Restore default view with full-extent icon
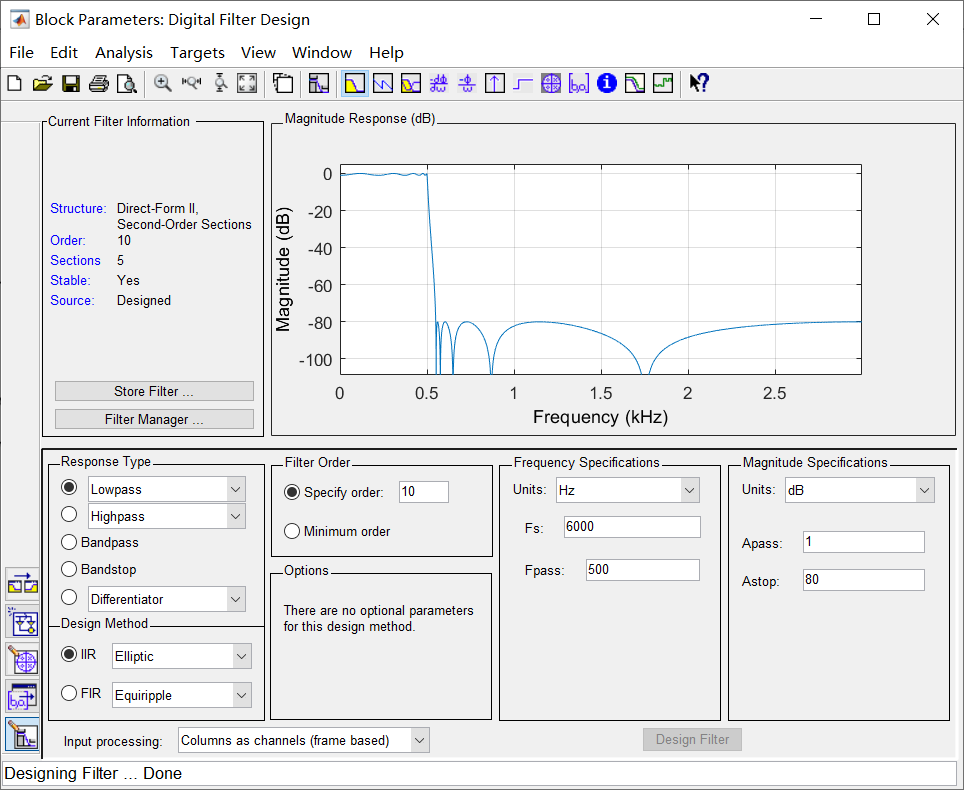 [247, 83]
